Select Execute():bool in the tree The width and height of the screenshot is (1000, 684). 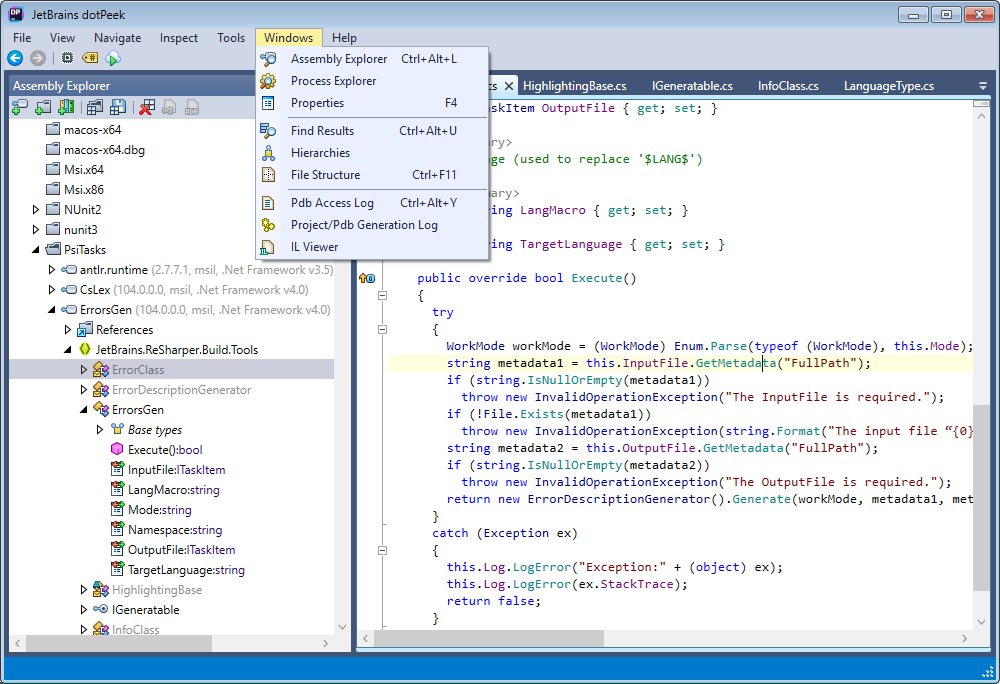tap(164, 450)
